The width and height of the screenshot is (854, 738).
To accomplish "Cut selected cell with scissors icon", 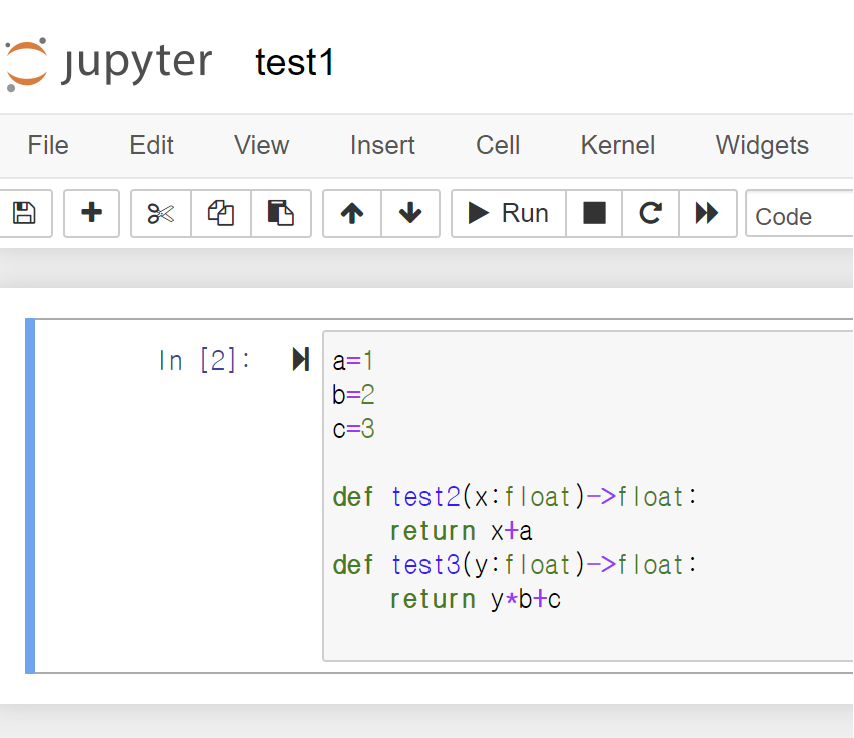I will coord(161,213).
